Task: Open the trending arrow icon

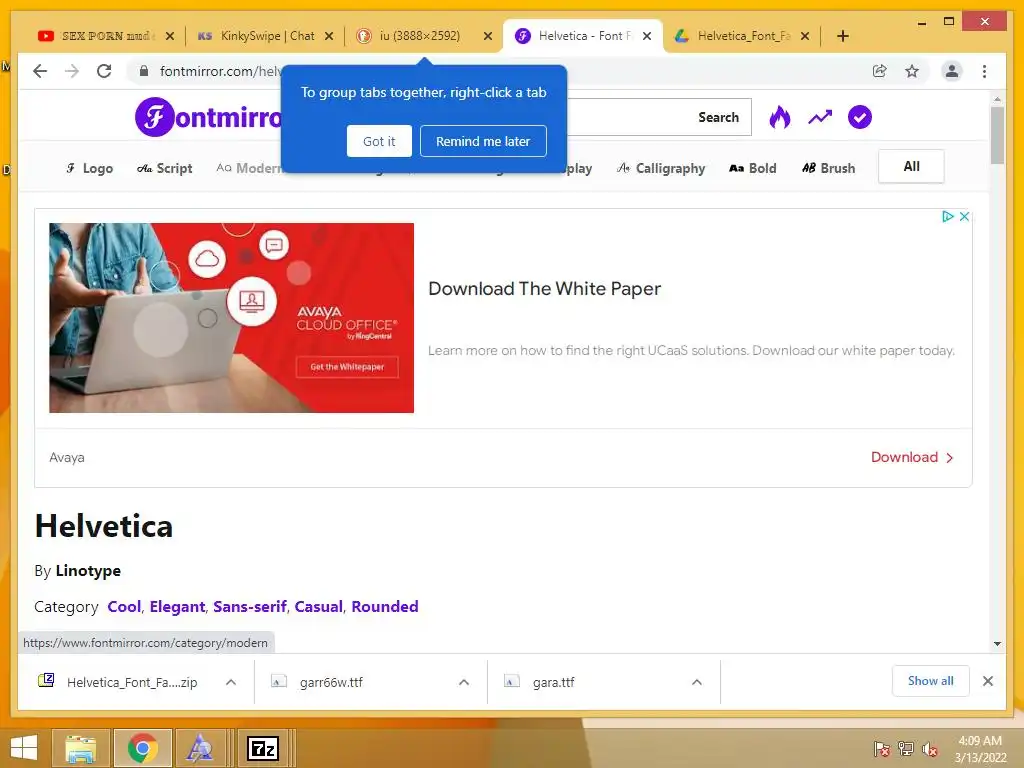Action: point(820,117)
